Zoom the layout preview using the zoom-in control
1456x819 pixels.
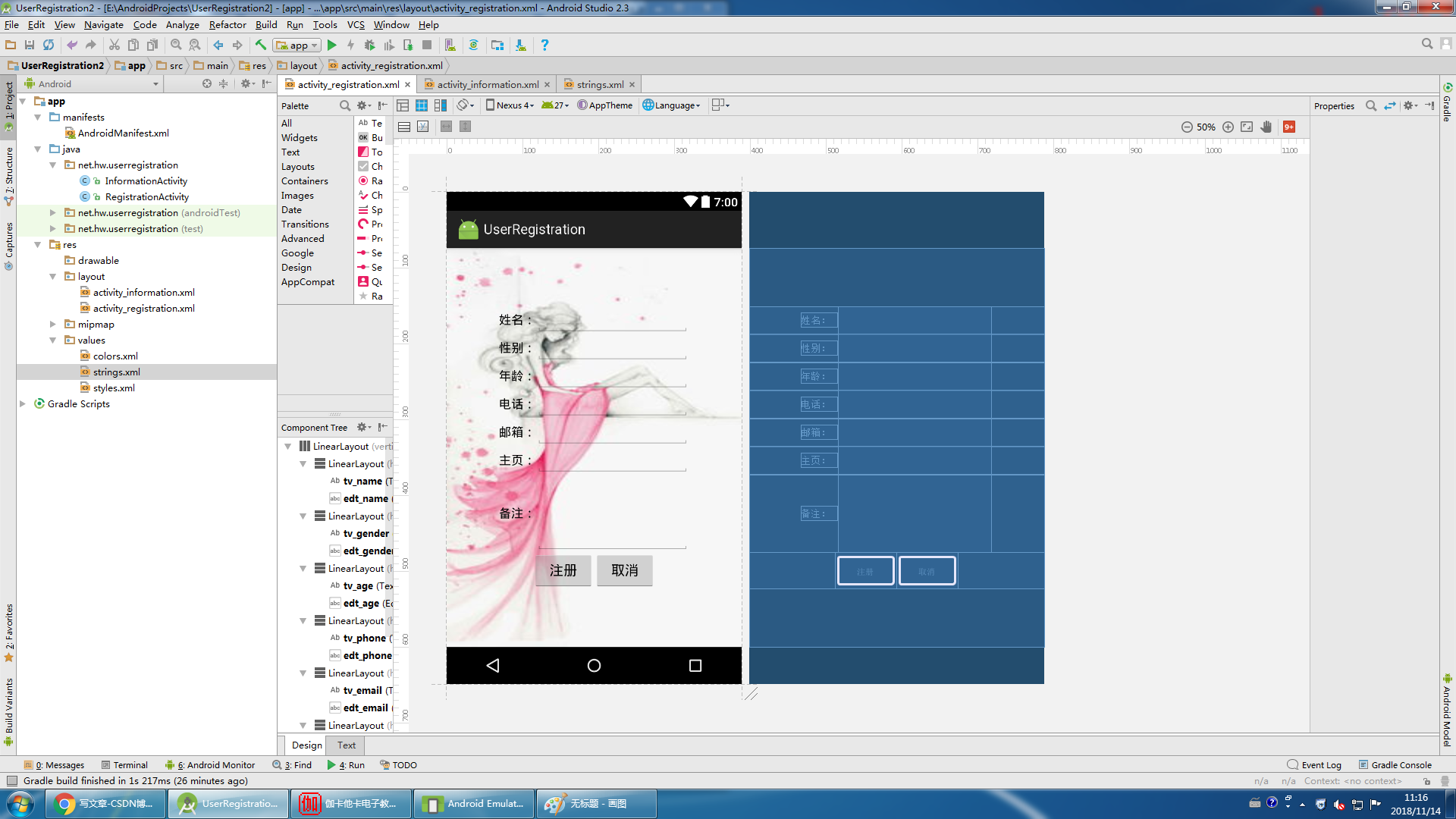[x=1228, y=127]
